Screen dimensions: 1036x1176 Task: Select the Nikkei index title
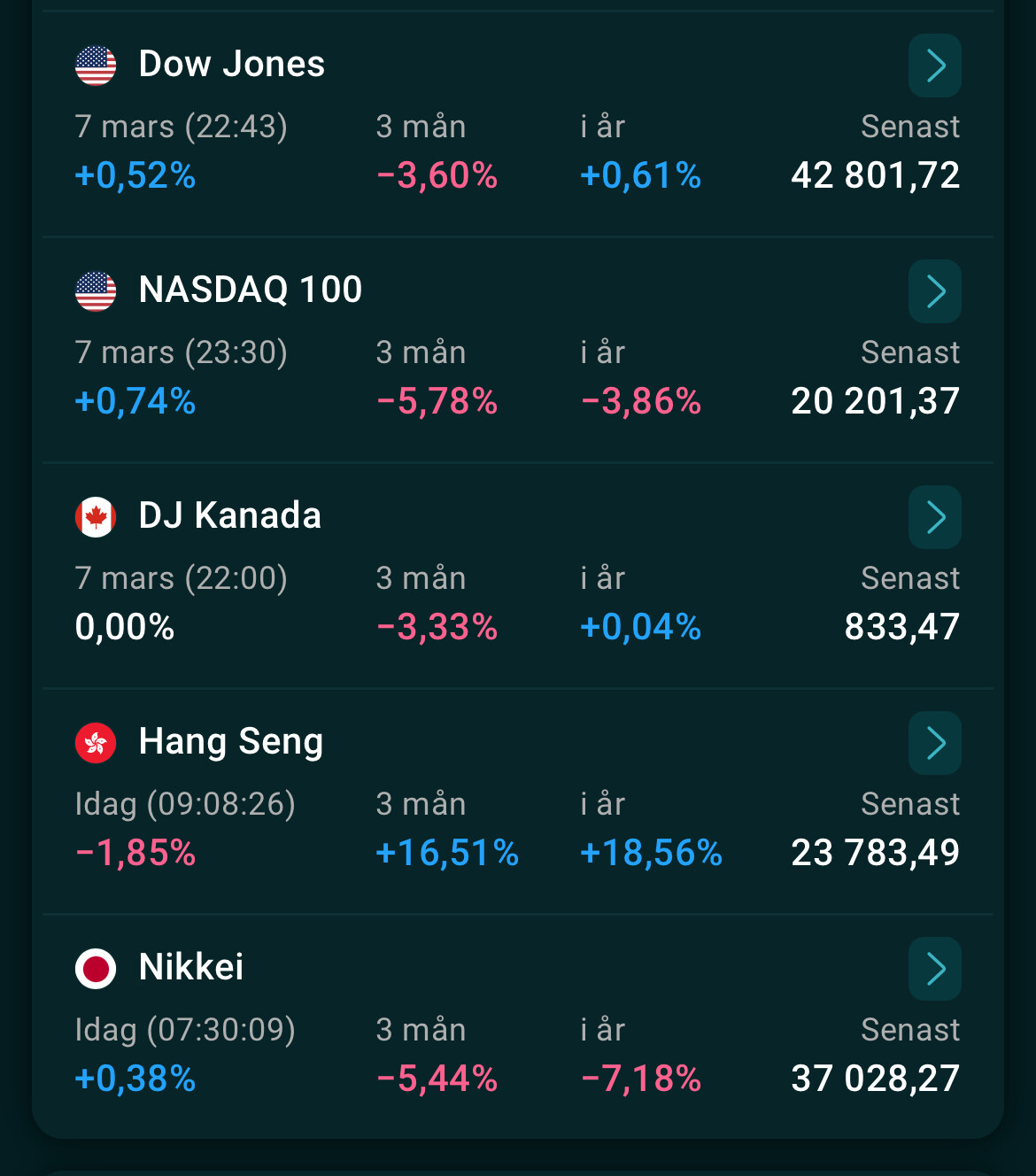click(x=191, y=968)
